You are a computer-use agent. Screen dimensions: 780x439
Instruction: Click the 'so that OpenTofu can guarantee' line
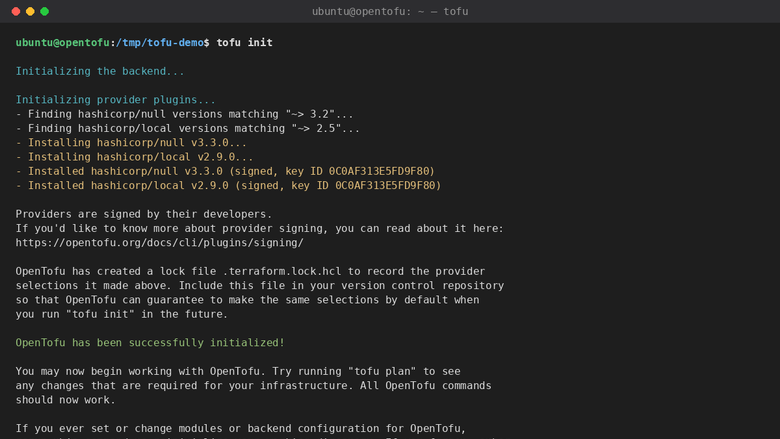(x=247, y=300)
